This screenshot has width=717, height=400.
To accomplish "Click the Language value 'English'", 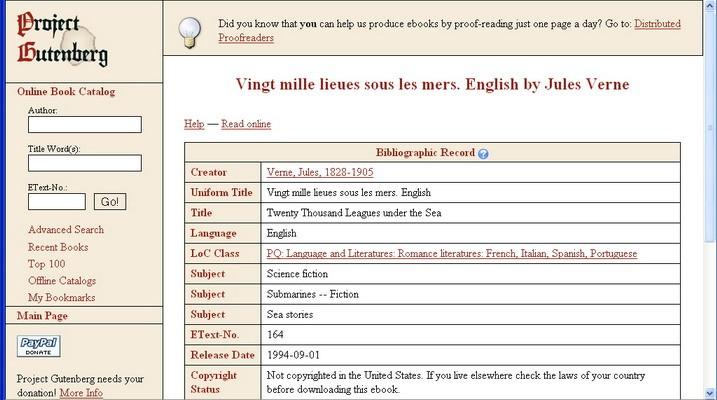I will click(281, 234).
